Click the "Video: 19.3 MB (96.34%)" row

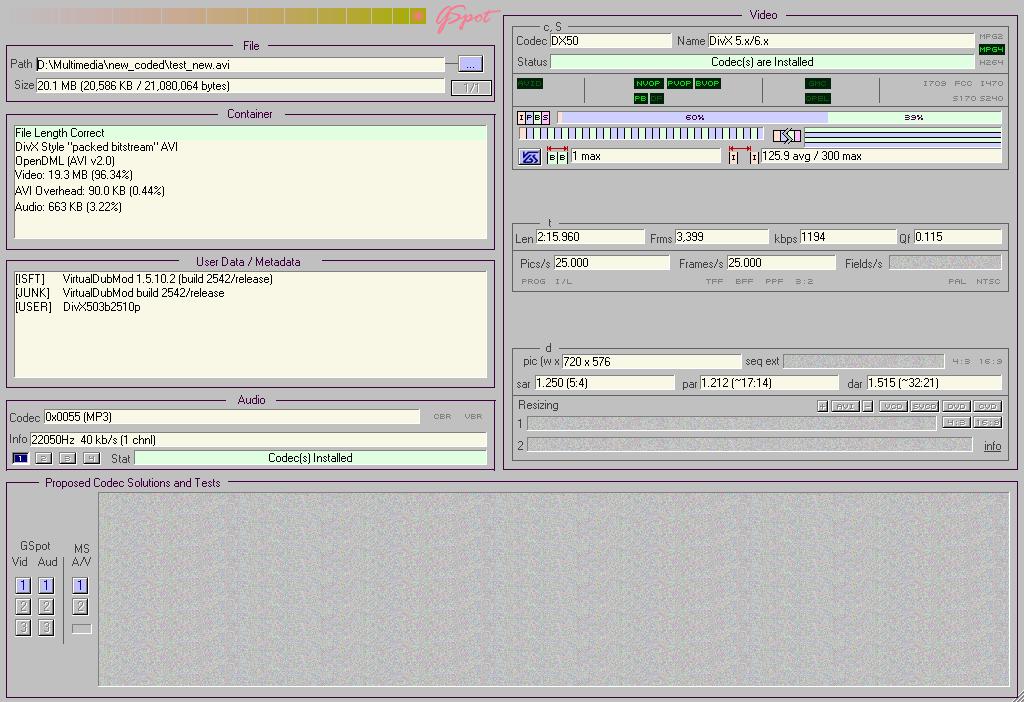(x=251, y=175)
